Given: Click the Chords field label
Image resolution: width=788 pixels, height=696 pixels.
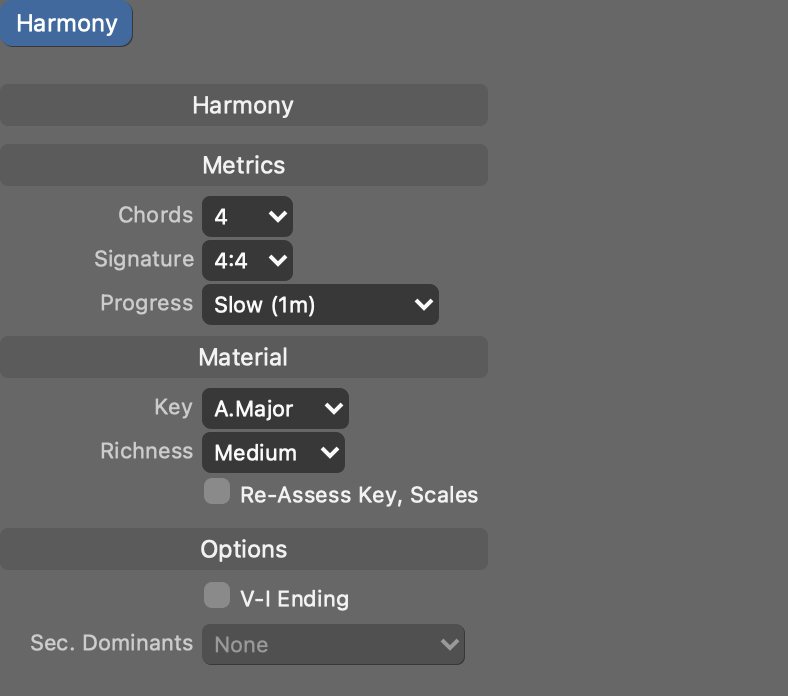Looking at the screenshot, I should pos(155,215).
